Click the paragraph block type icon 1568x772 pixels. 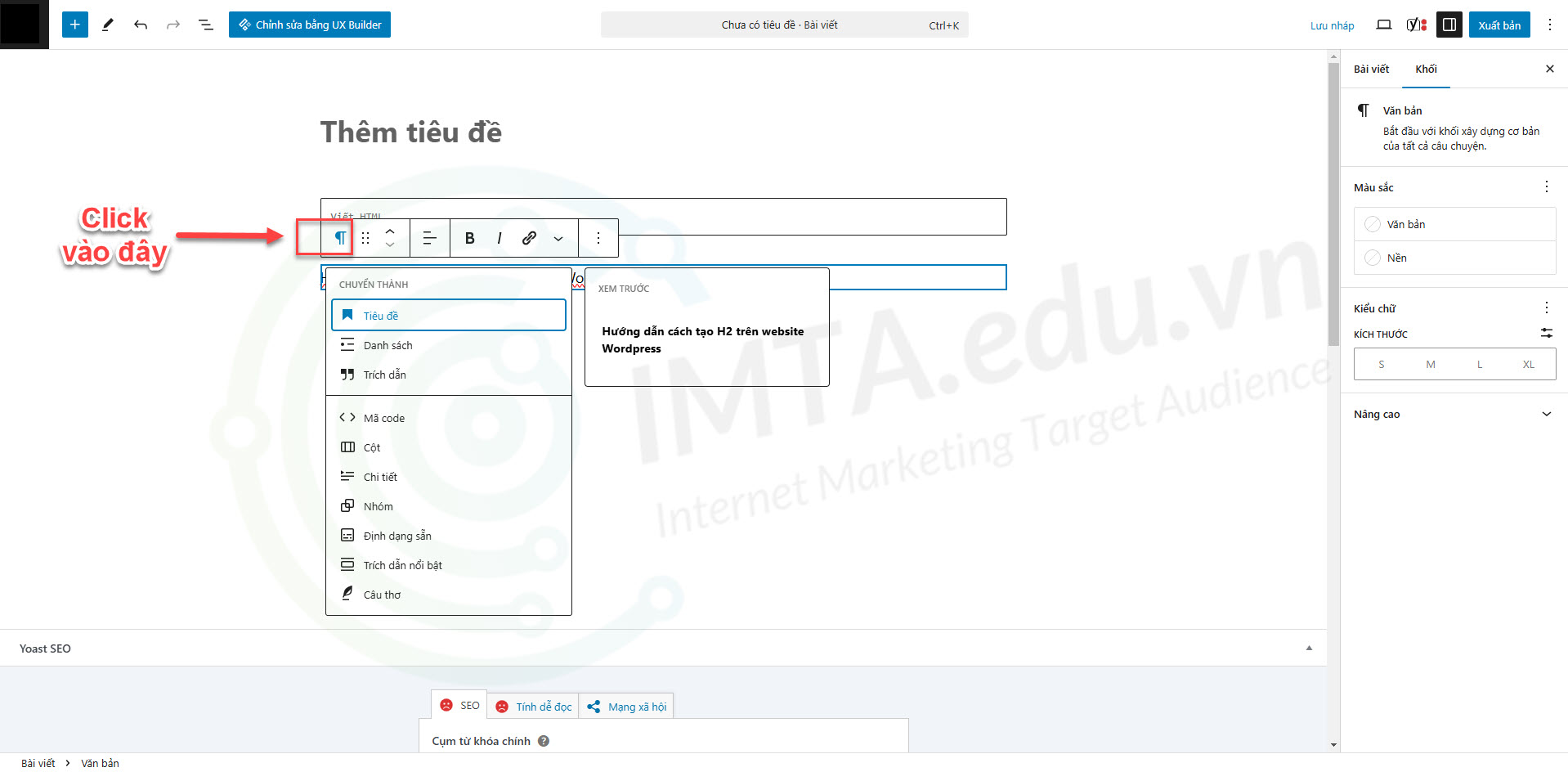pyautogui.click(x=339, y=238)
